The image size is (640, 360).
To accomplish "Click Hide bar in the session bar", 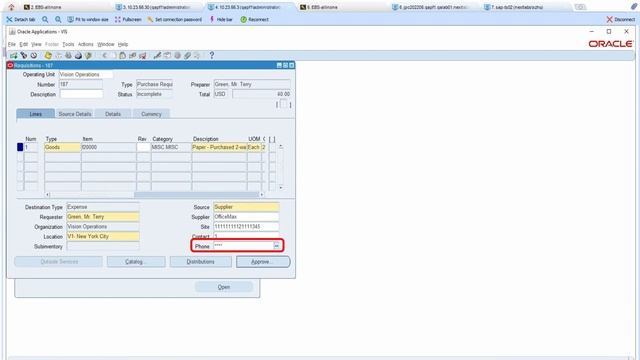I will pos(221,19).
